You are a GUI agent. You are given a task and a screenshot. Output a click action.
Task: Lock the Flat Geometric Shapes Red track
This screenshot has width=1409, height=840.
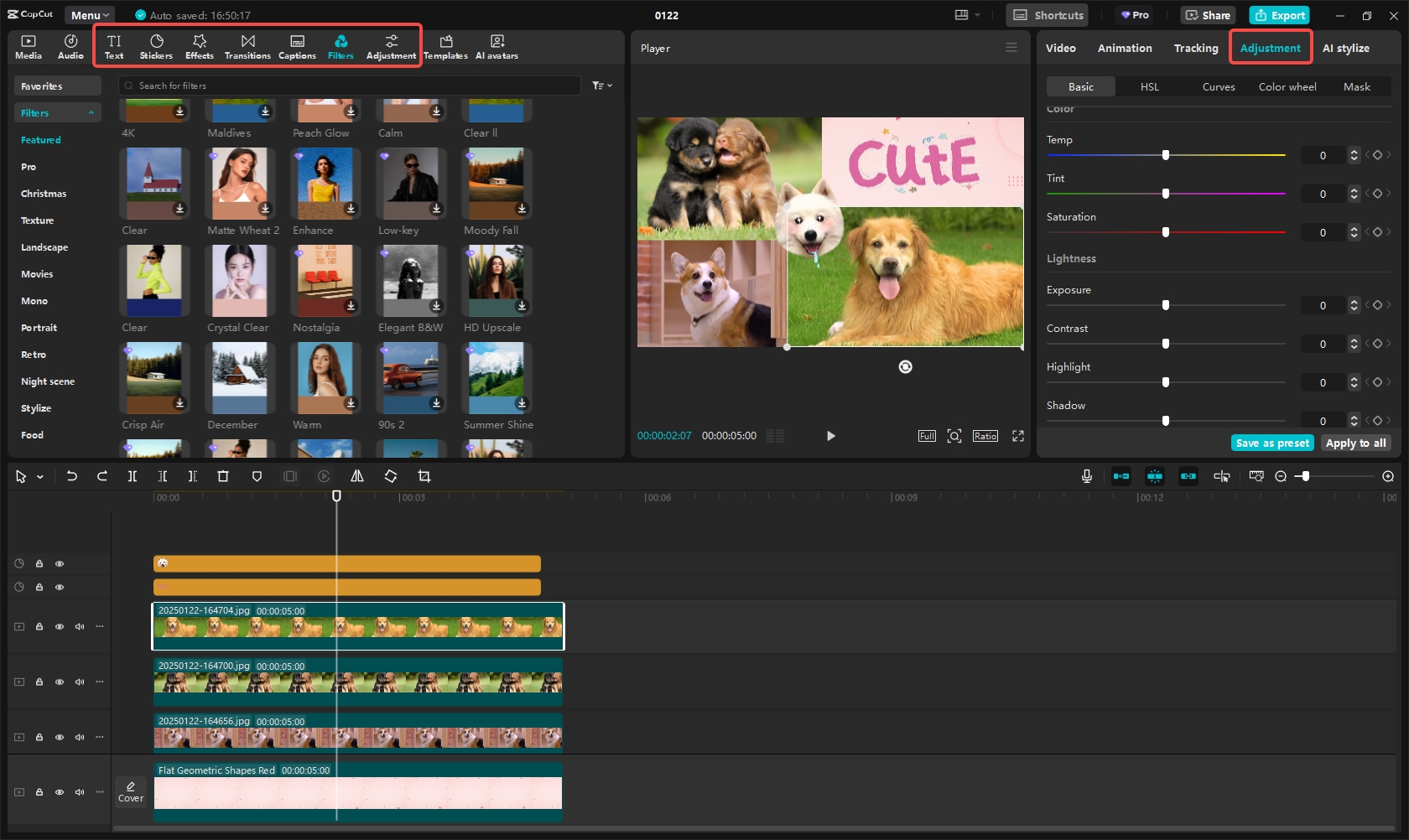tap(39, 792)
